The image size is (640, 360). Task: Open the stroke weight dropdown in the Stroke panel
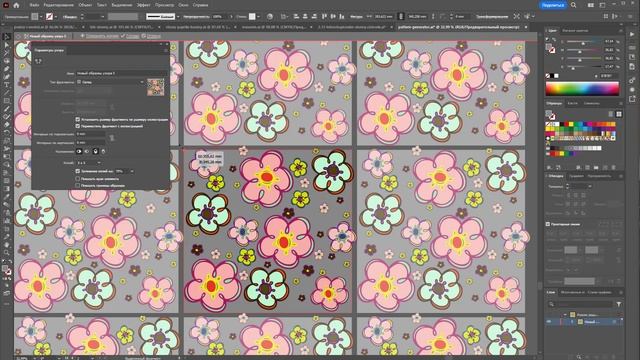590,186
